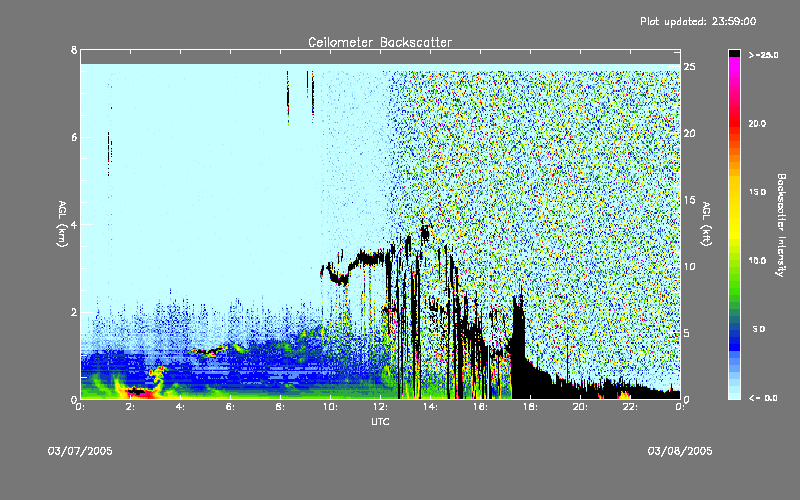Click the "10:" hour tick on the UTC axis
Screen dimensions: 800x500
click(x=330, y=407)
